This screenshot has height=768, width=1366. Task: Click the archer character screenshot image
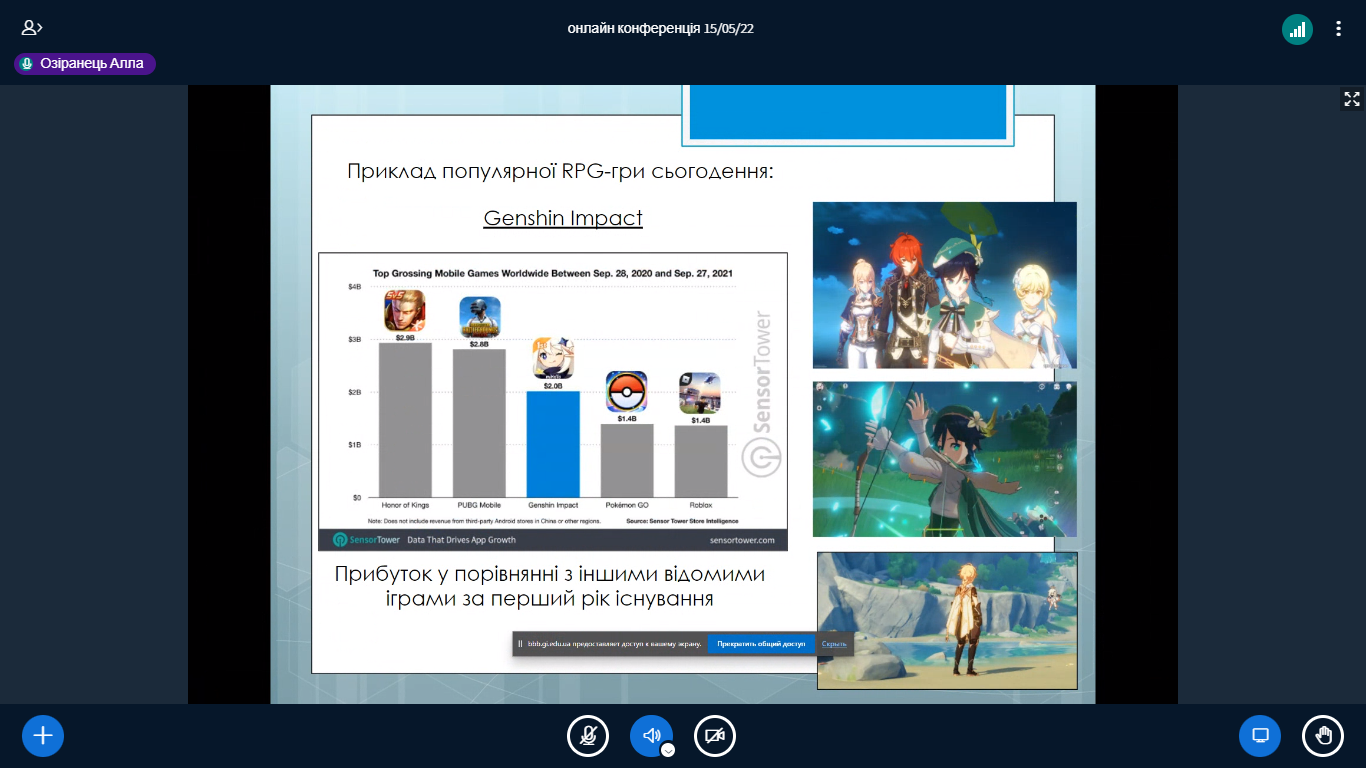point(945,459)
